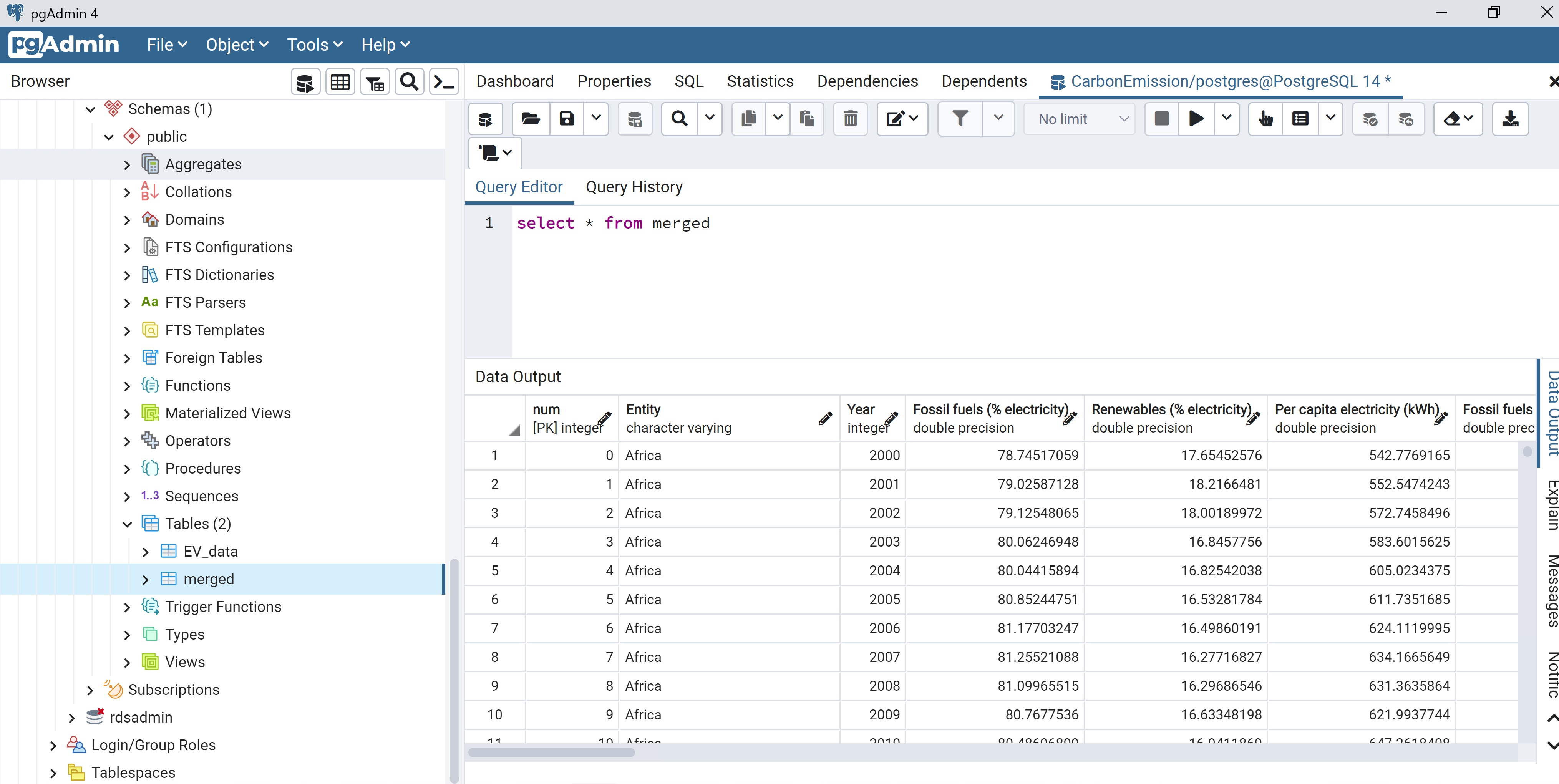This screenshot has height=784, width=1559.
Task: Expand the Functions tree node
Action: [127, 386]
